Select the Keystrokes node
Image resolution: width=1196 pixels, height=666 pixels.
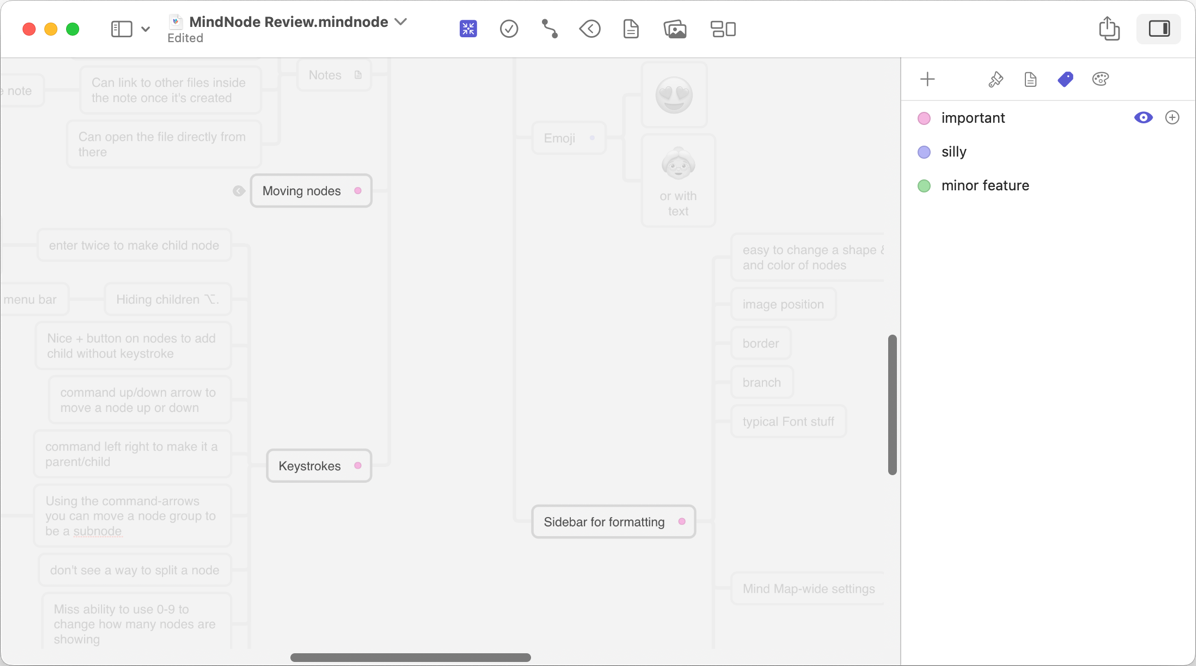click(310, 466)
